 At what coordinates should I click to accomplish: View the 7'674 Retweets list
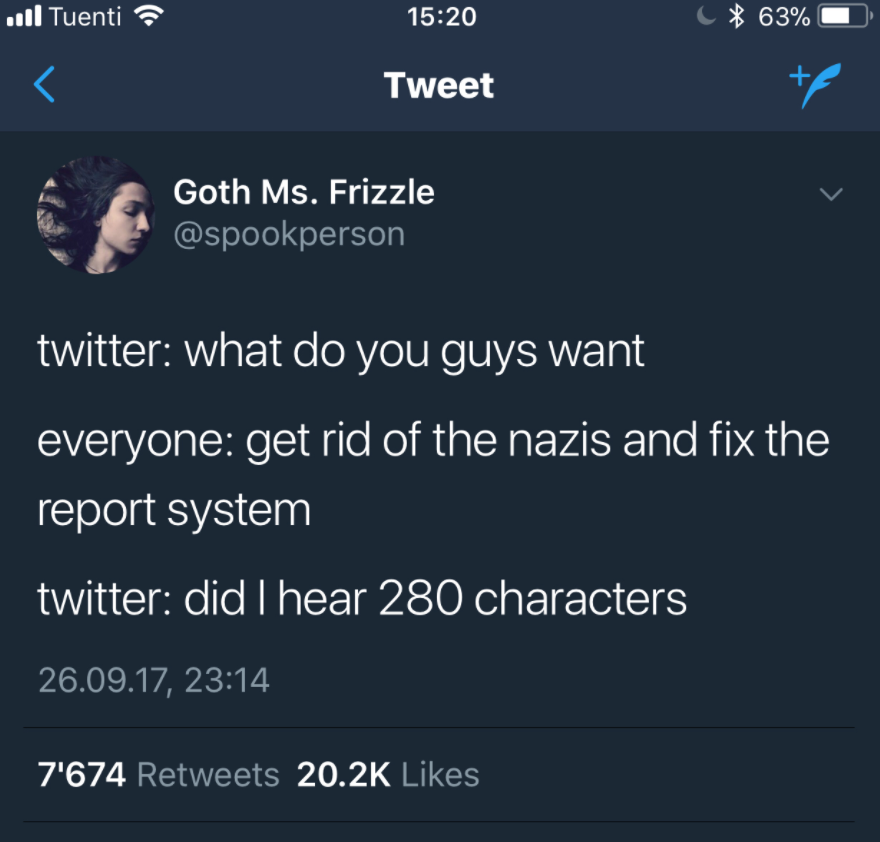(x=158, y=775)
